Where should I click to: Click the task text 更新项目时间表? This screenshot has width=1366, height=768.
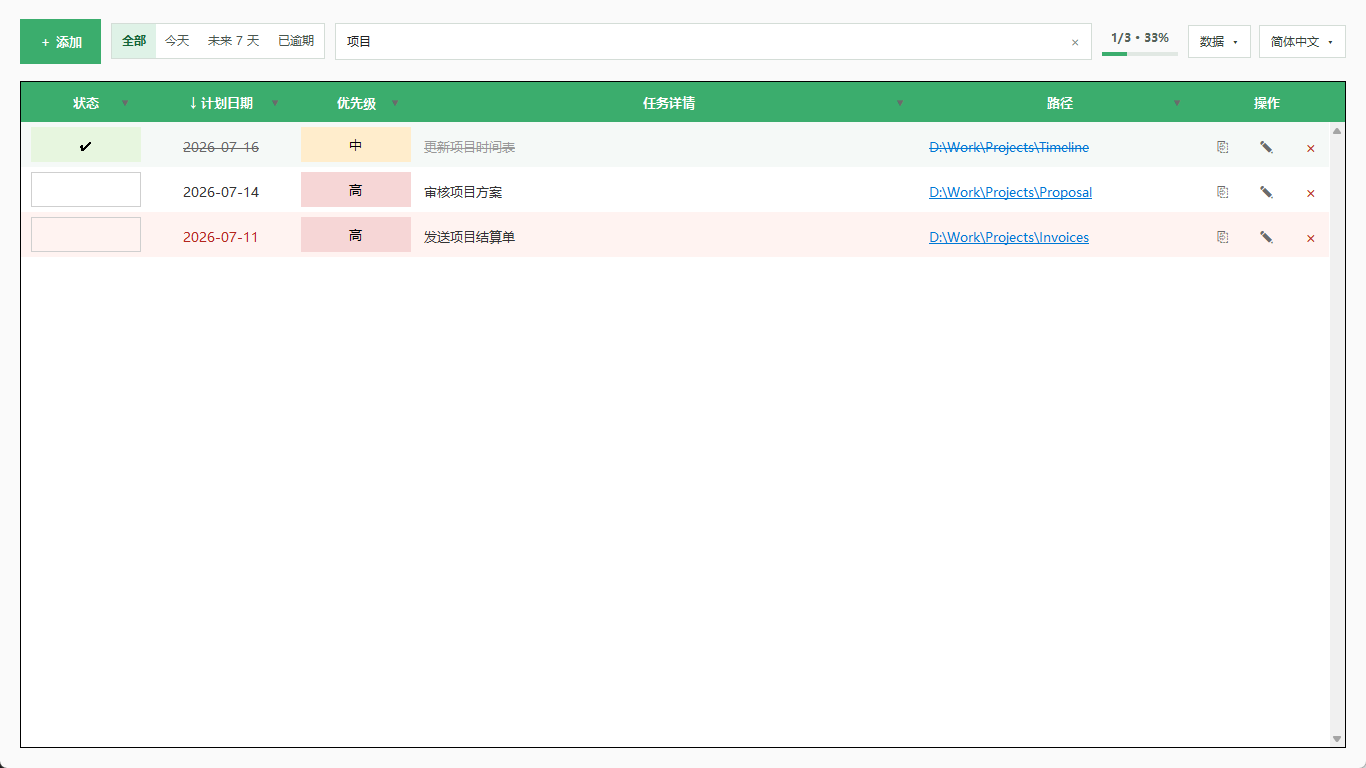[470, 147]
